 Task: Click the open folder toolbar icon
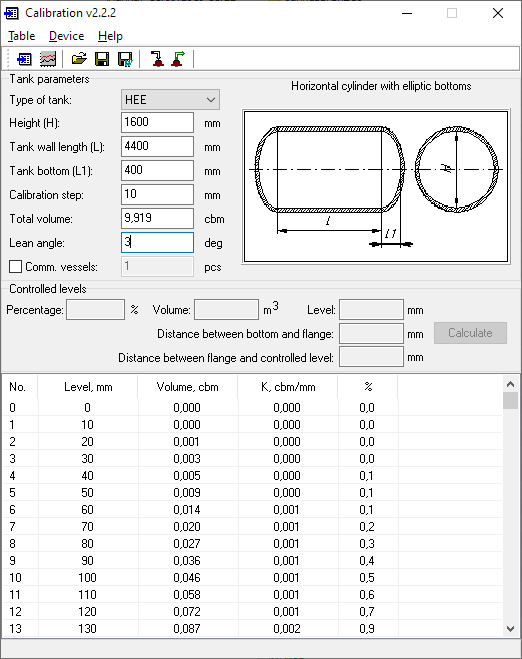coord(79,59)
